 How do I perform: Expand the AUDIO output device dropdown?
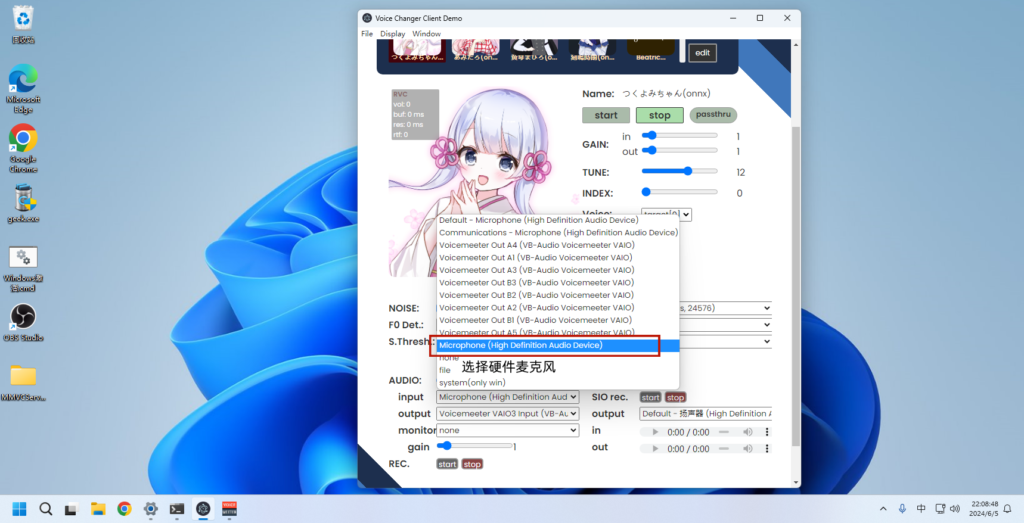[507, 413]
